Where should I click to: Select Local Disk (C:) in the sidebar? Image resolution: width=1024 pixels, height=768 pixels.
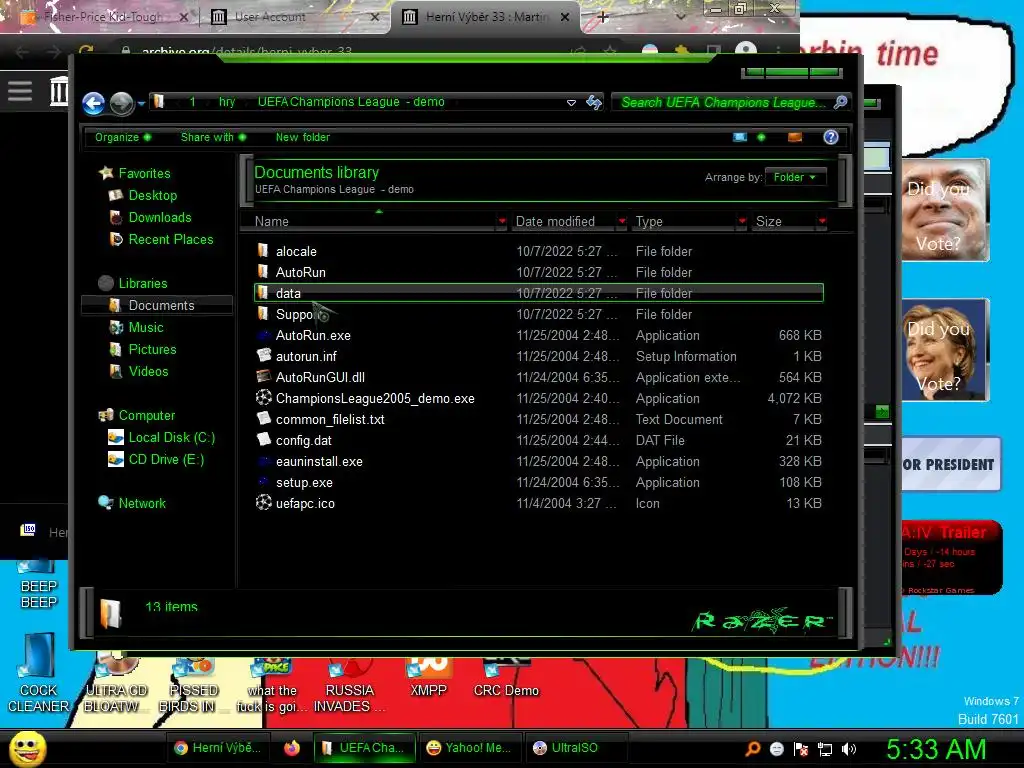(171, 438)
